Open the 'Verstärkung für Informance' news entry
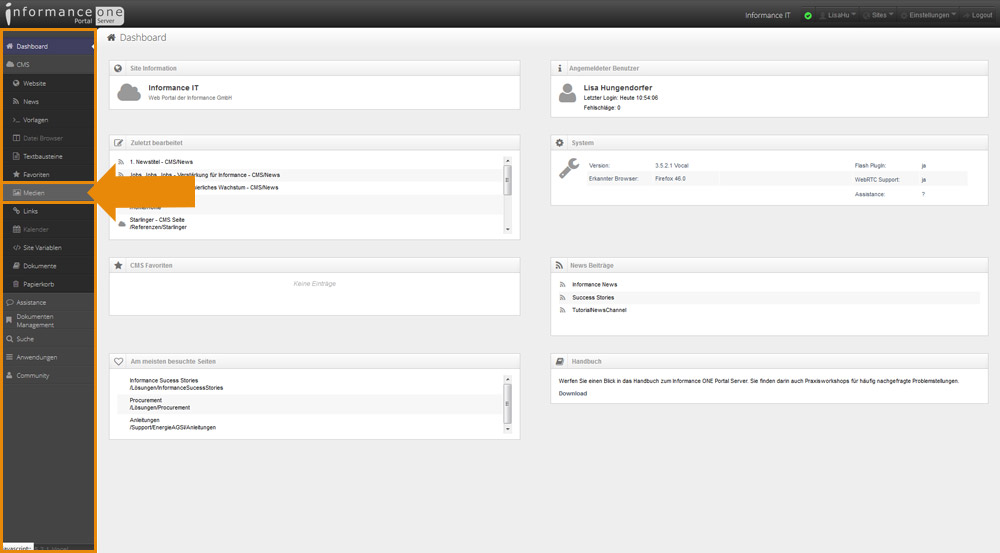The image size is (1000, 553). (x=204, y=175)
